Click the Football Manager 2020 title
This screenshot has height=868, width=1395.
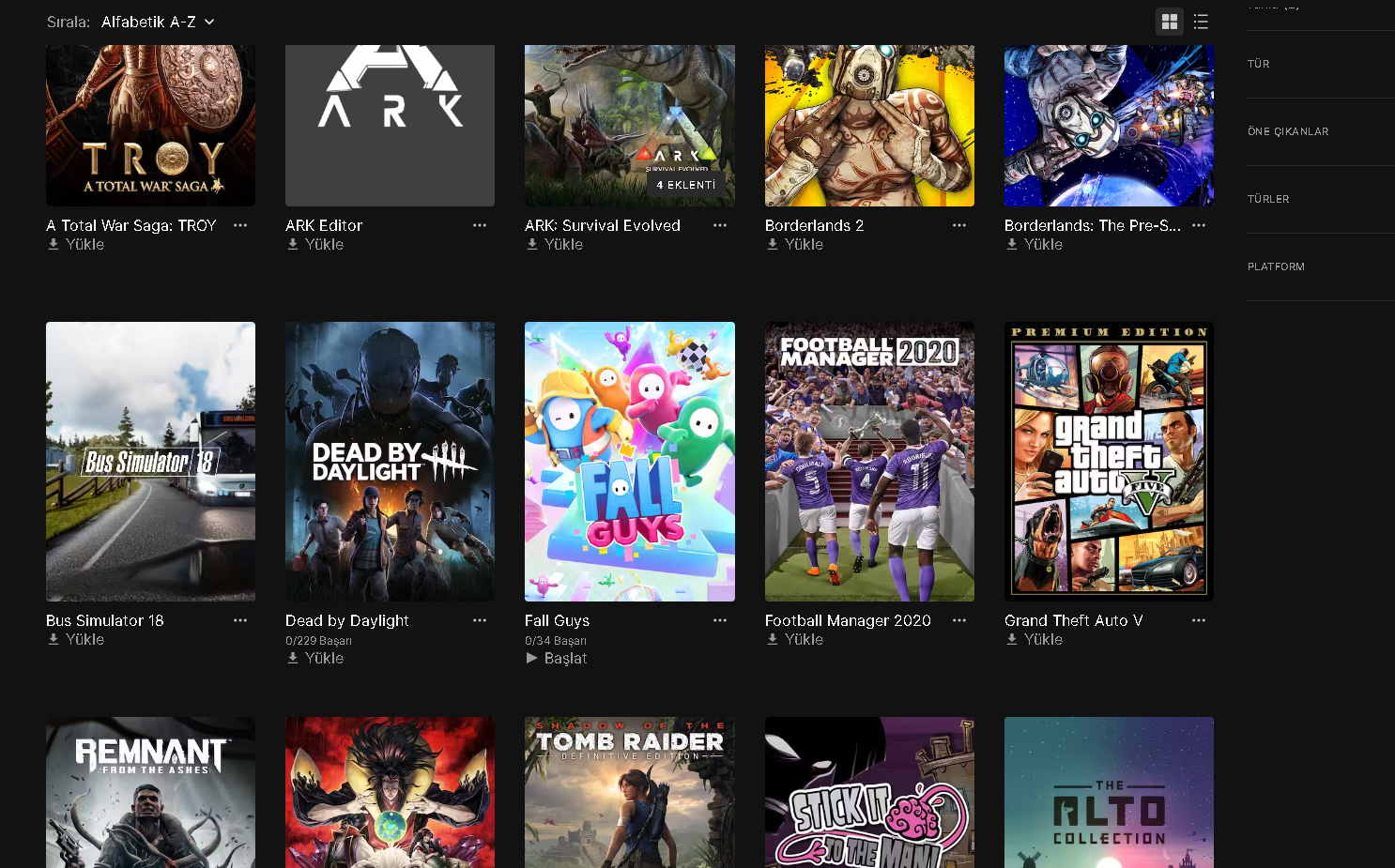(848, 620)
